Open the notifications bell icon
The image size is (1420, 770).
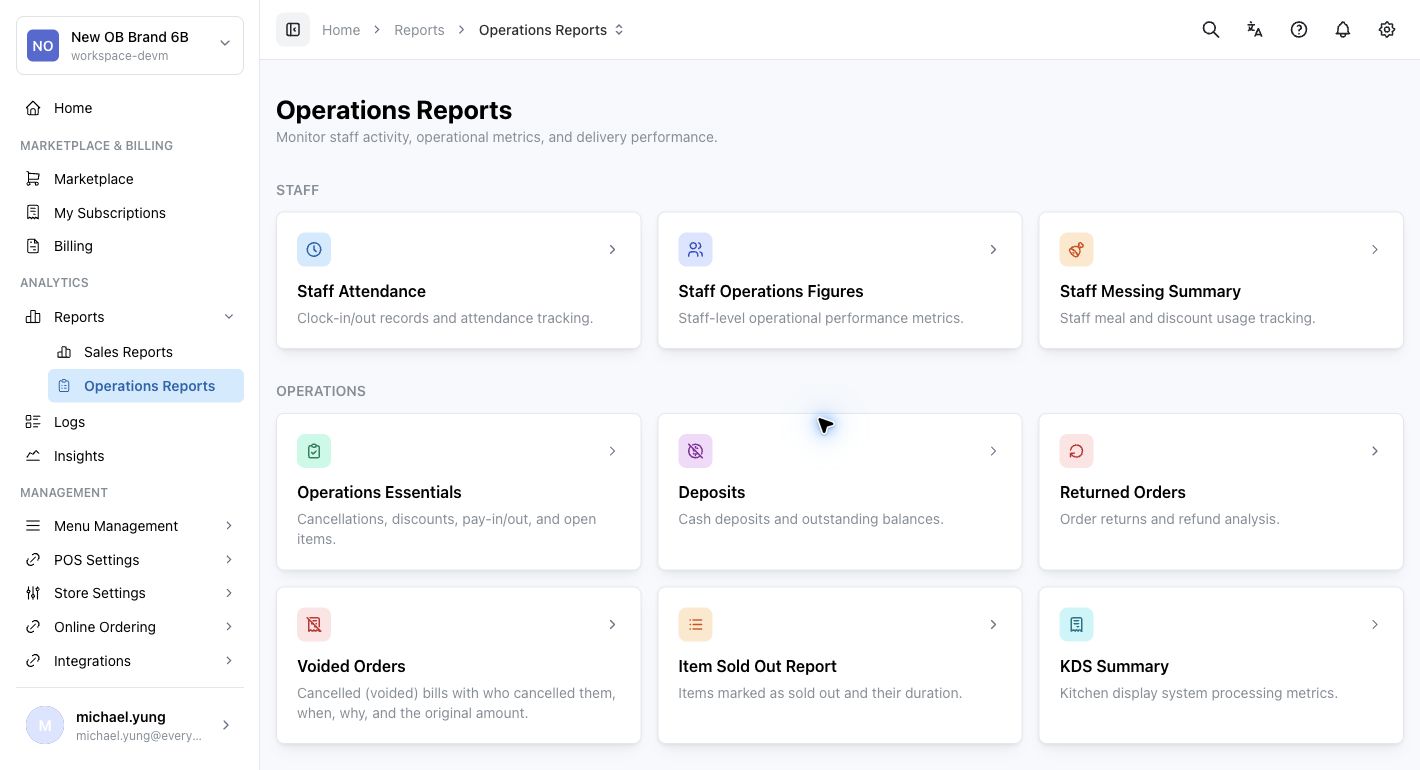point(1343,30)
